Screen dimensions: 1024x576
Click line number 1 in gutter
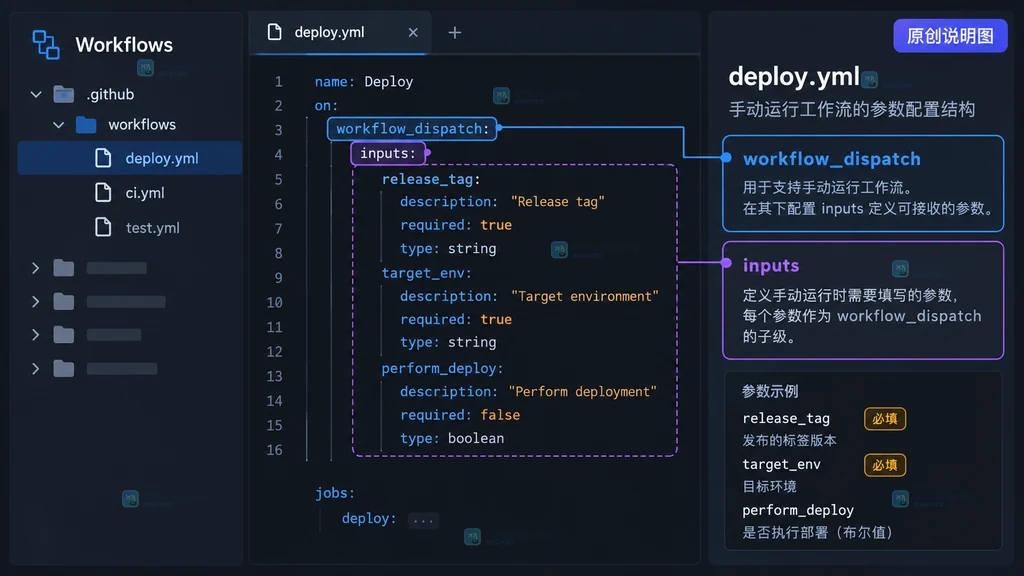click(x=279, y=82)
